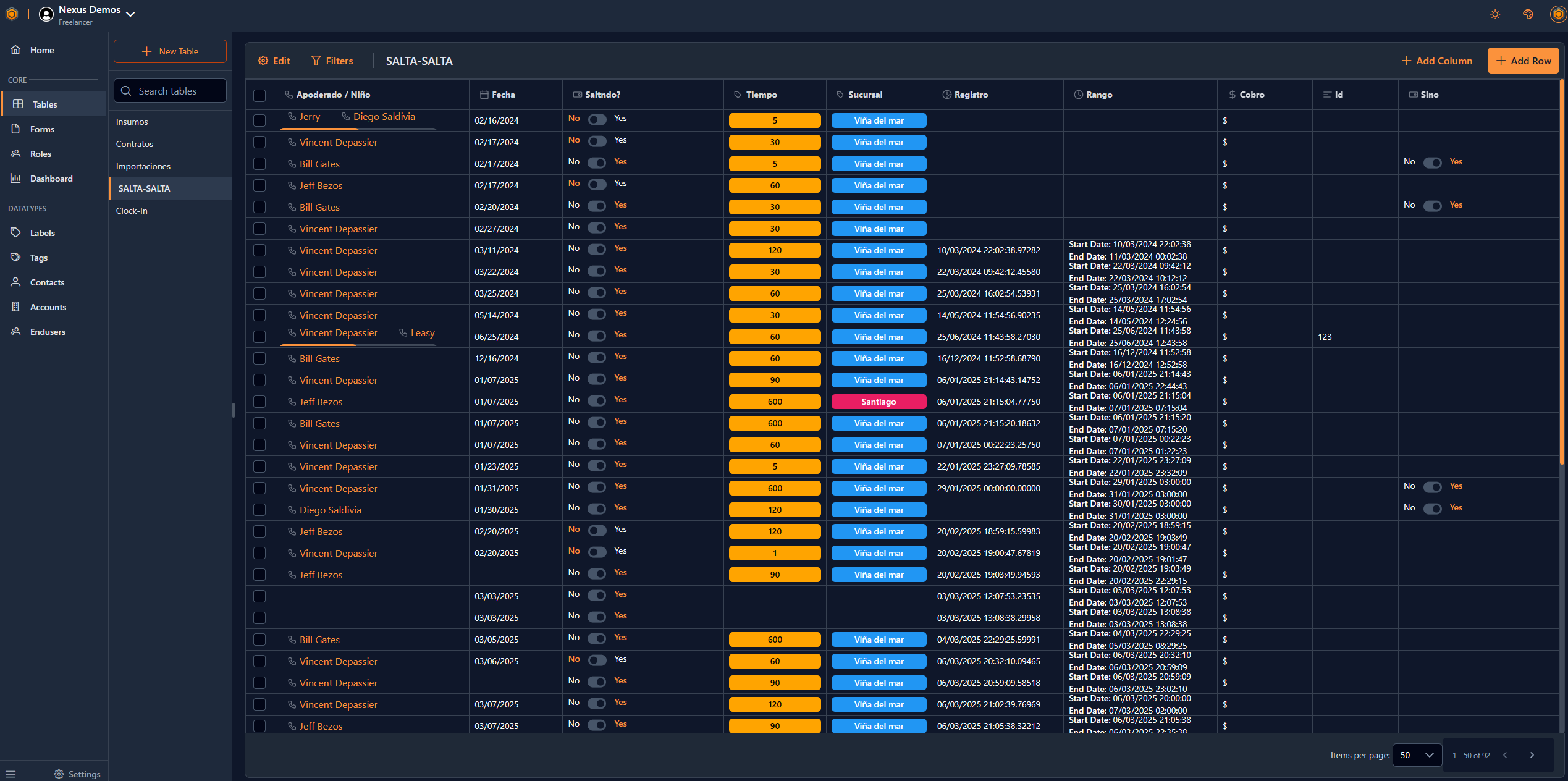Open the items per page dropdown

coord(1417,755)
